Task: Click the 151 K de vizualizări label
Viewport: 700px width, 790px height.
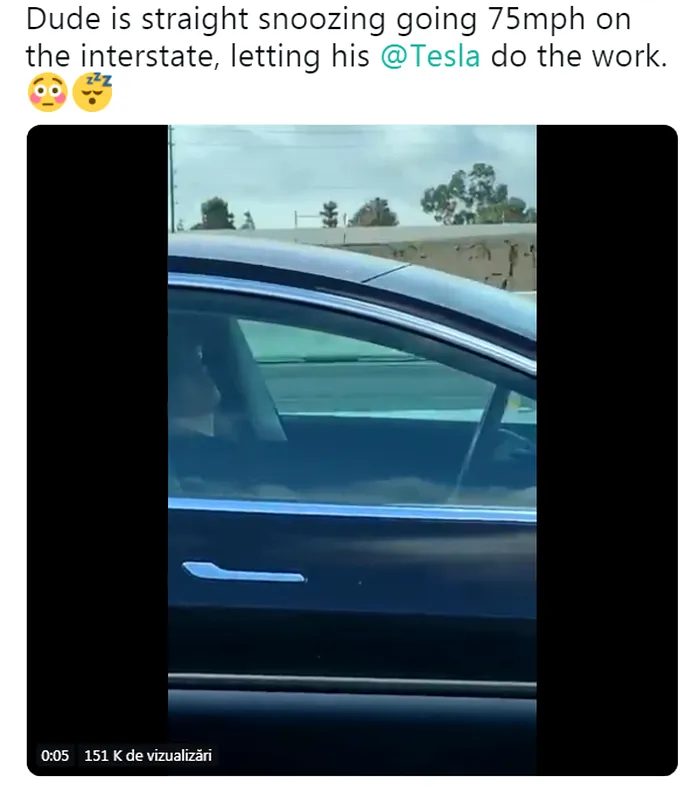Action: click(148, 755)
